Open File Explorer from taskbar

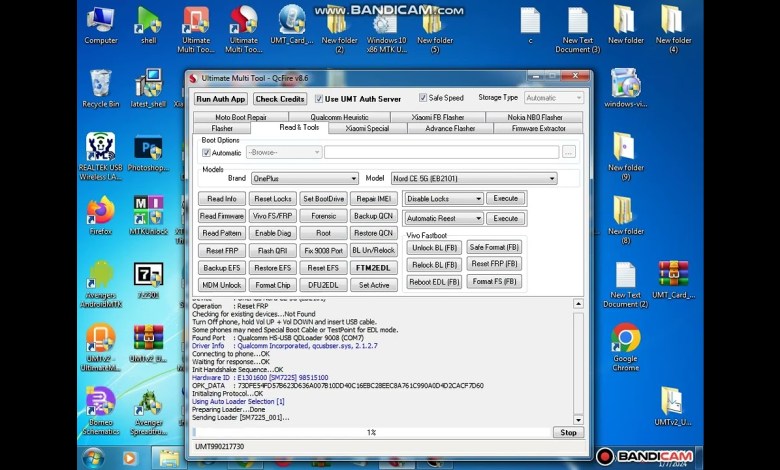168,458
